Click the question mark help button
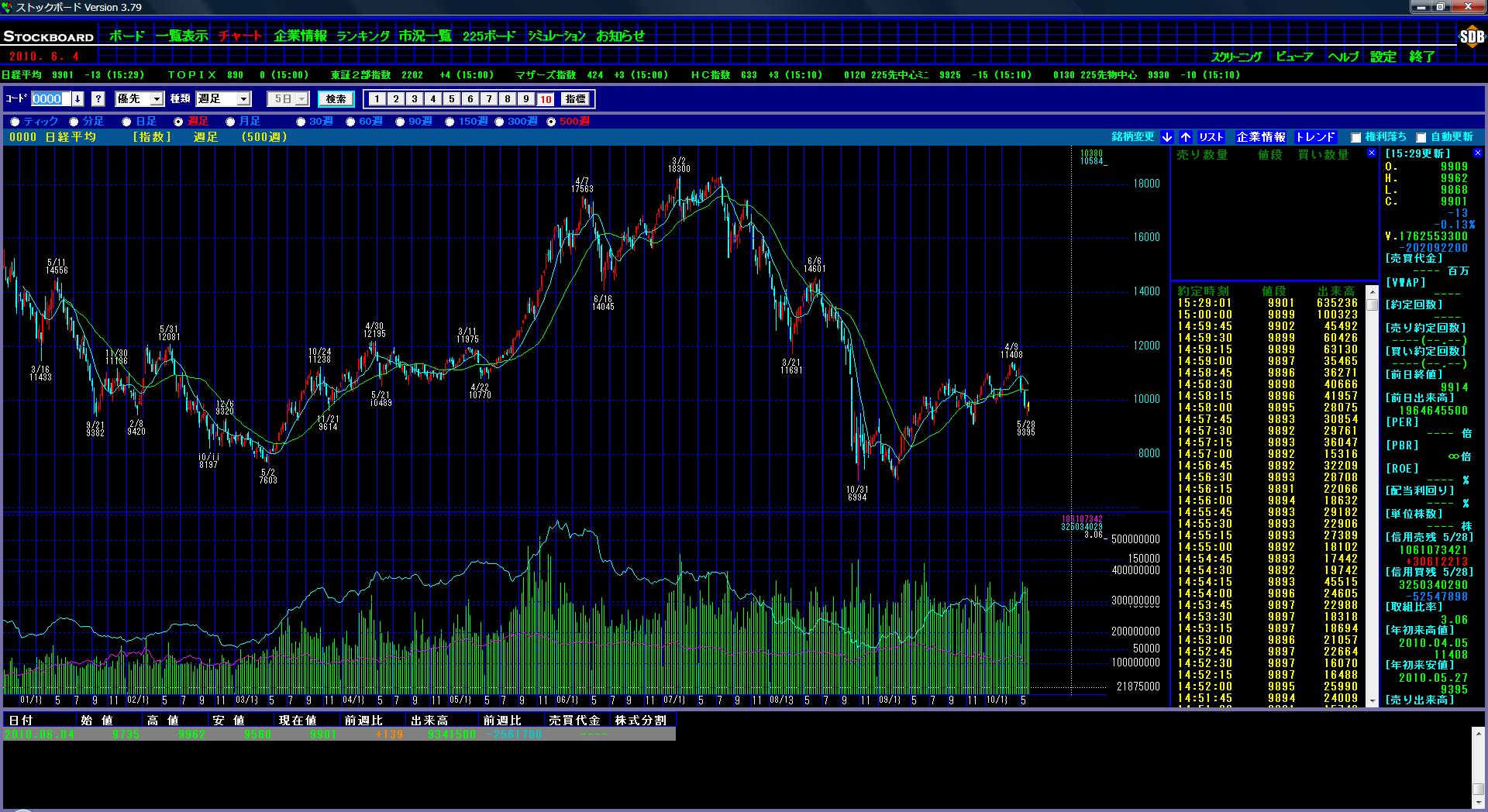The image size is (1488, 812). click(x=98, y=99)
